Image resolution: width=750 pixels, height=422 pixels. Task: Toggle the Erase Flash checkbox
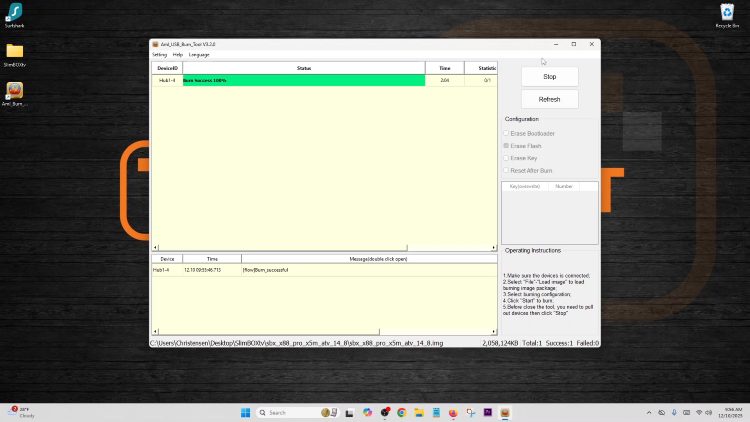(x=506, y=146)
